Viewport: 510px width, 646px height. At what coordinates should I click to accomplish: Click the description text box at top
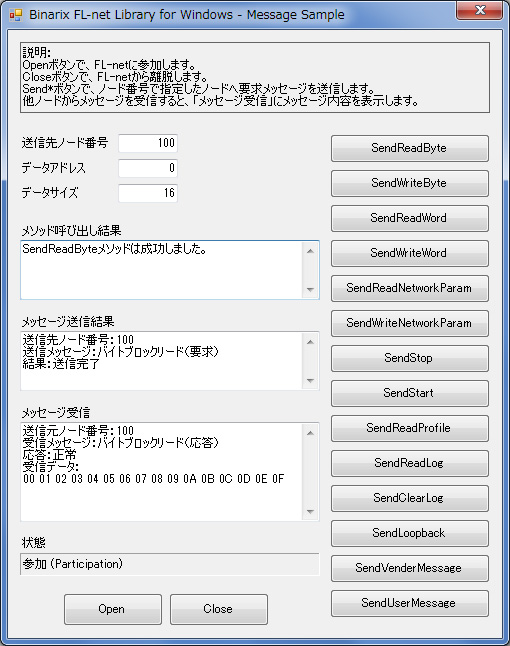click(255, 77)
